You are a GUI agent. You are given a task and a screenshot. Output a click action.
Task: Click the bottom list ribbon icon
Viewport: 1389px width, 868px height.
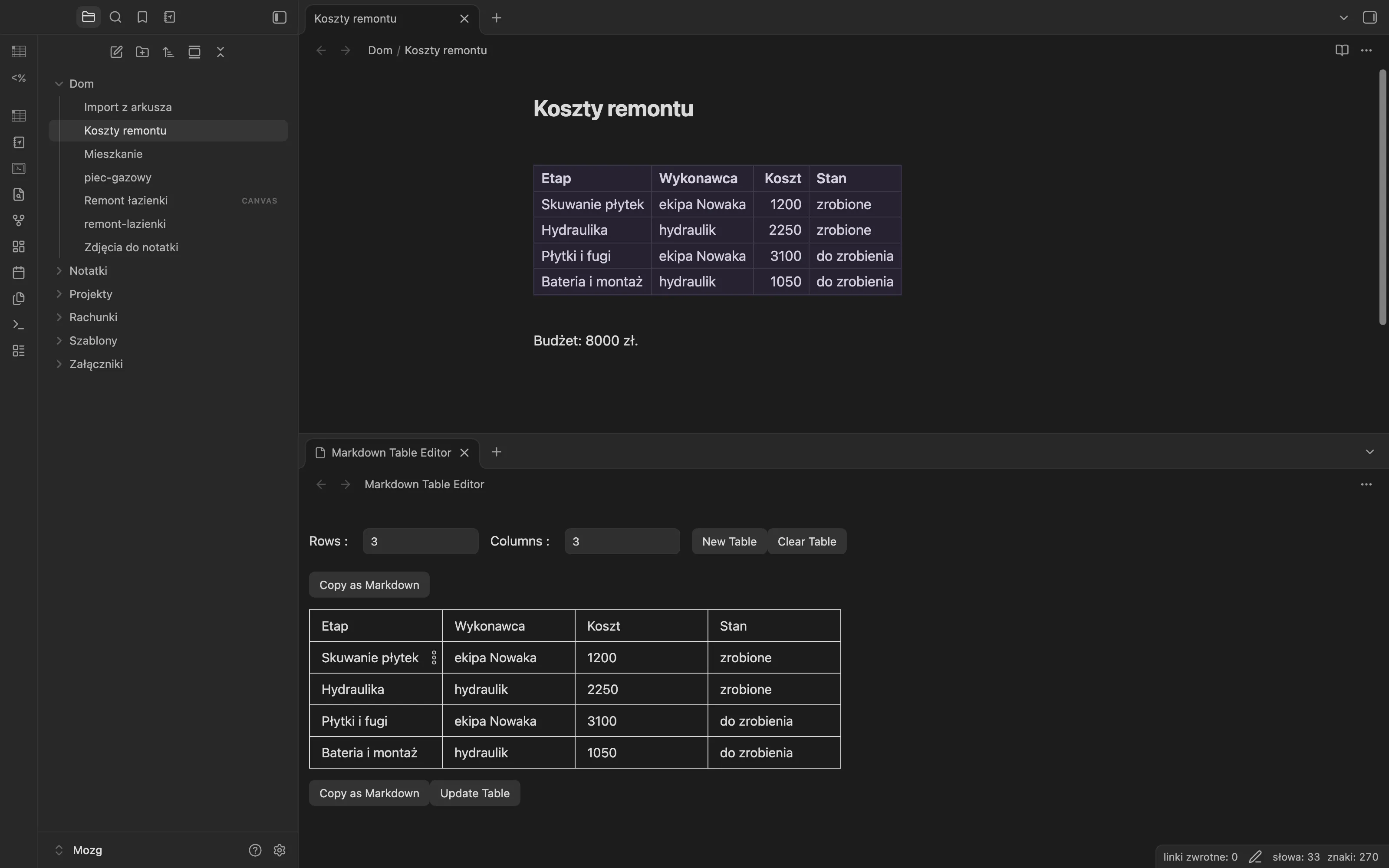coord(18,351)
